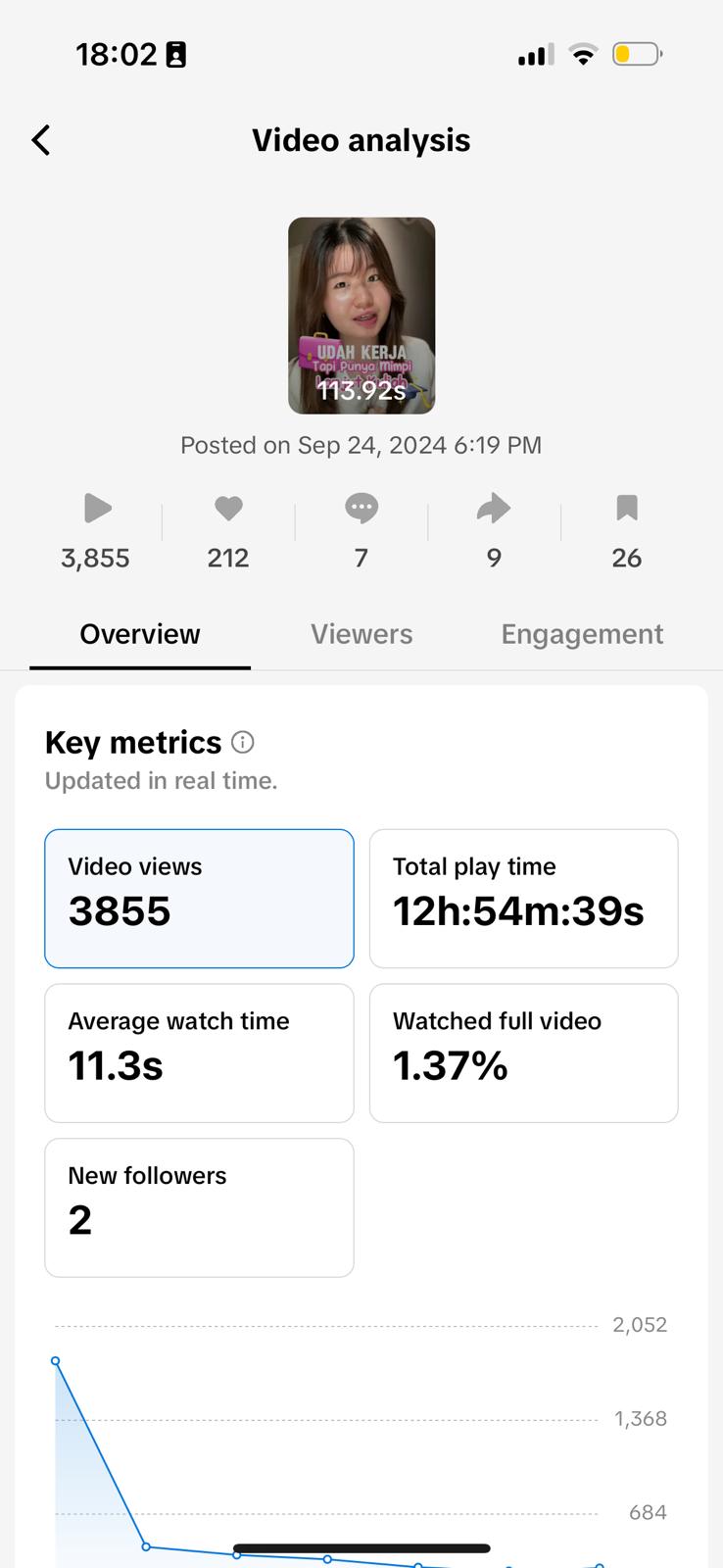
Task: Tap the heart likes icon
Action: pyautogui.click(x=228, y=508)
